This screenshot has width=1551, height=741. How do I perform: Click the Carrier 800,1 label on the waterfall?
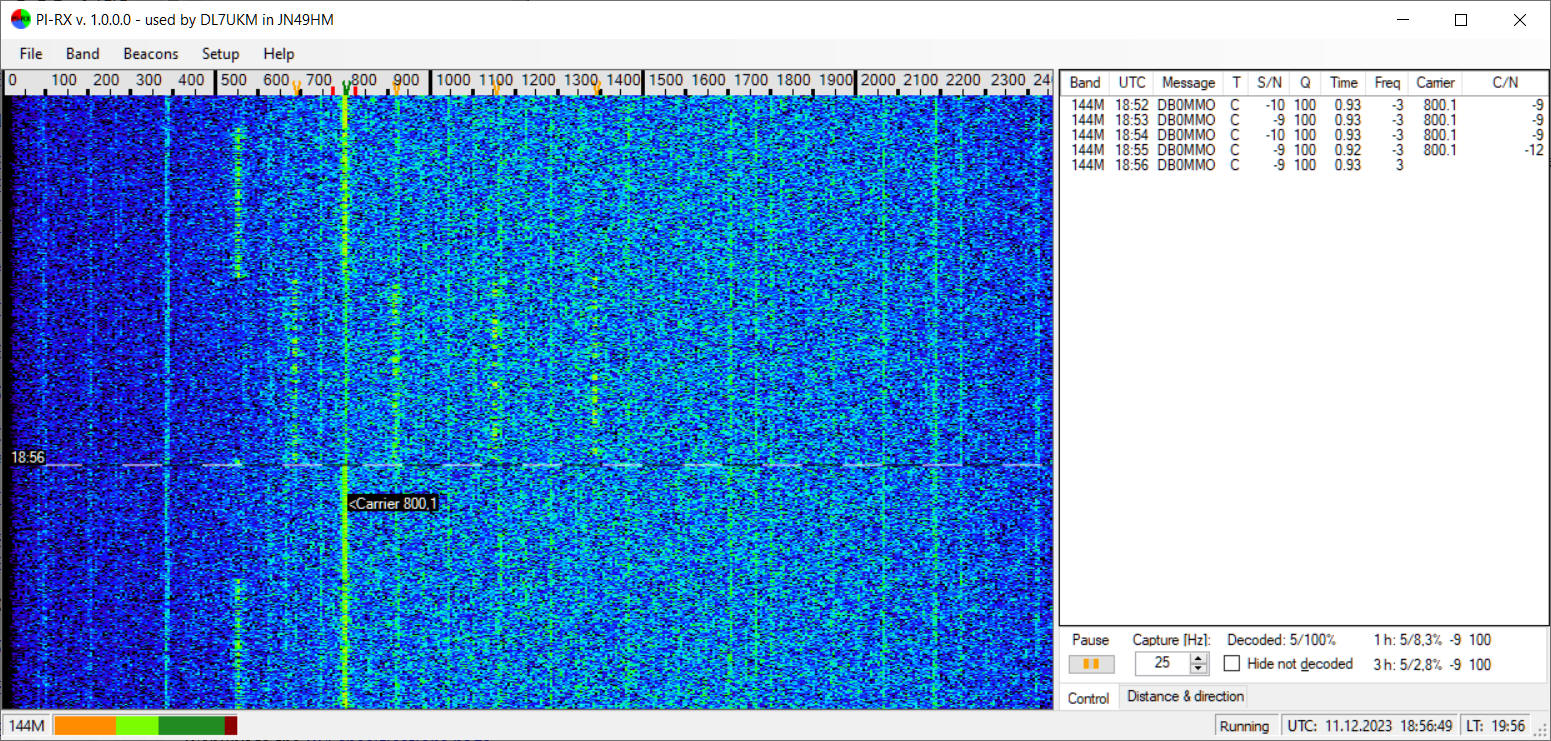pyautogui.click(x=393, y=504)
